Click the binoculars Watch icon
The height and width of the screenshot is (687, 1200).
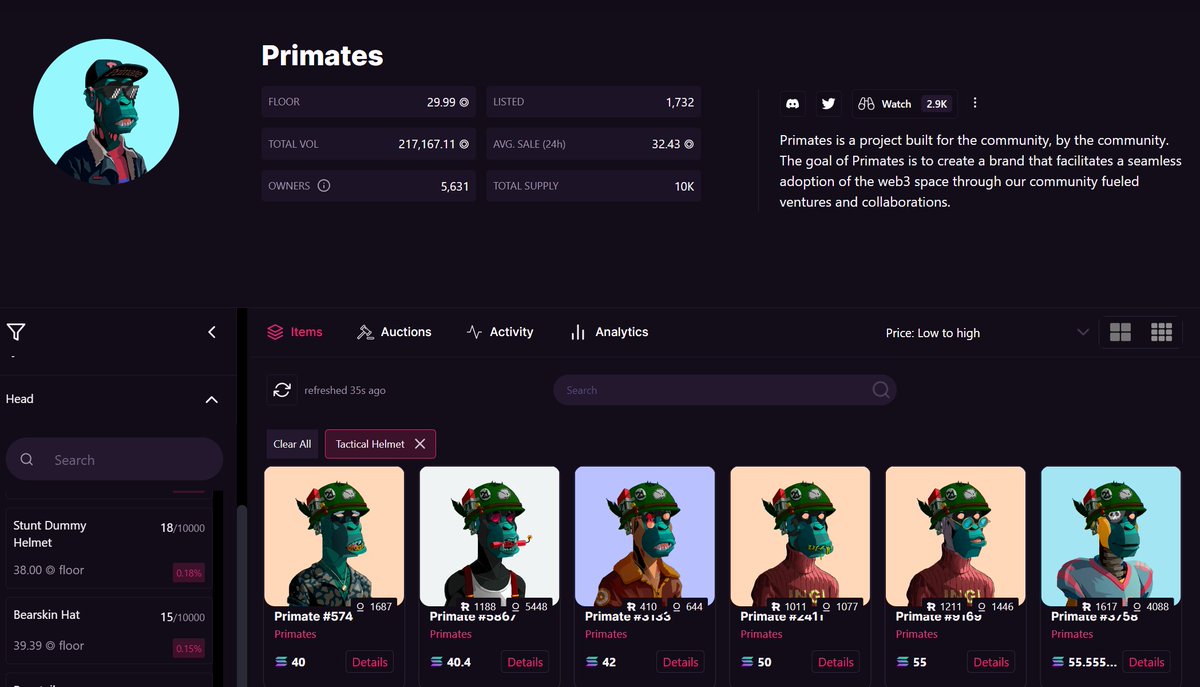coord(866,103)
